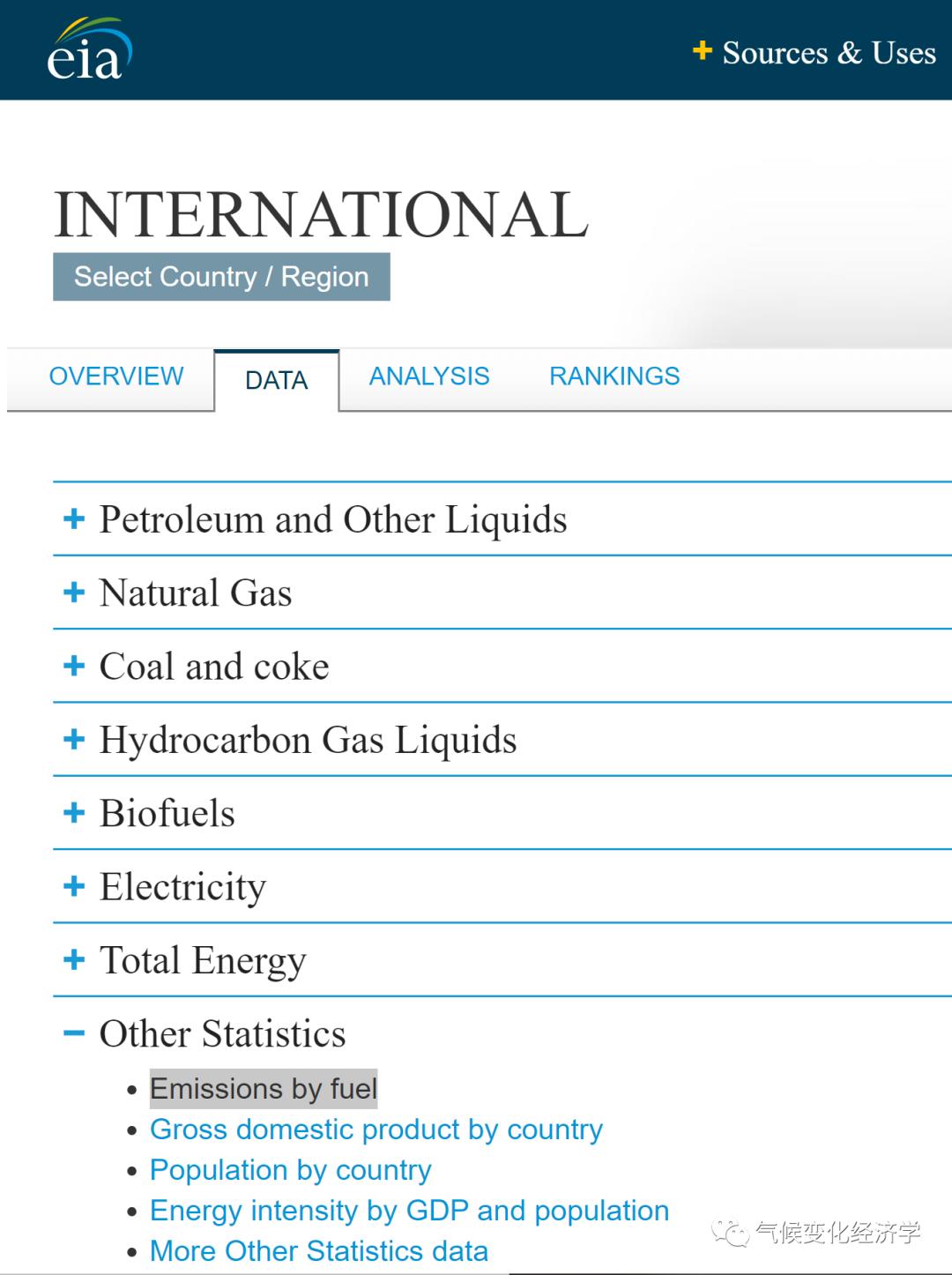Open the Population by country link
Viewport: 952px width, 1275px height.
[291, 1170]
